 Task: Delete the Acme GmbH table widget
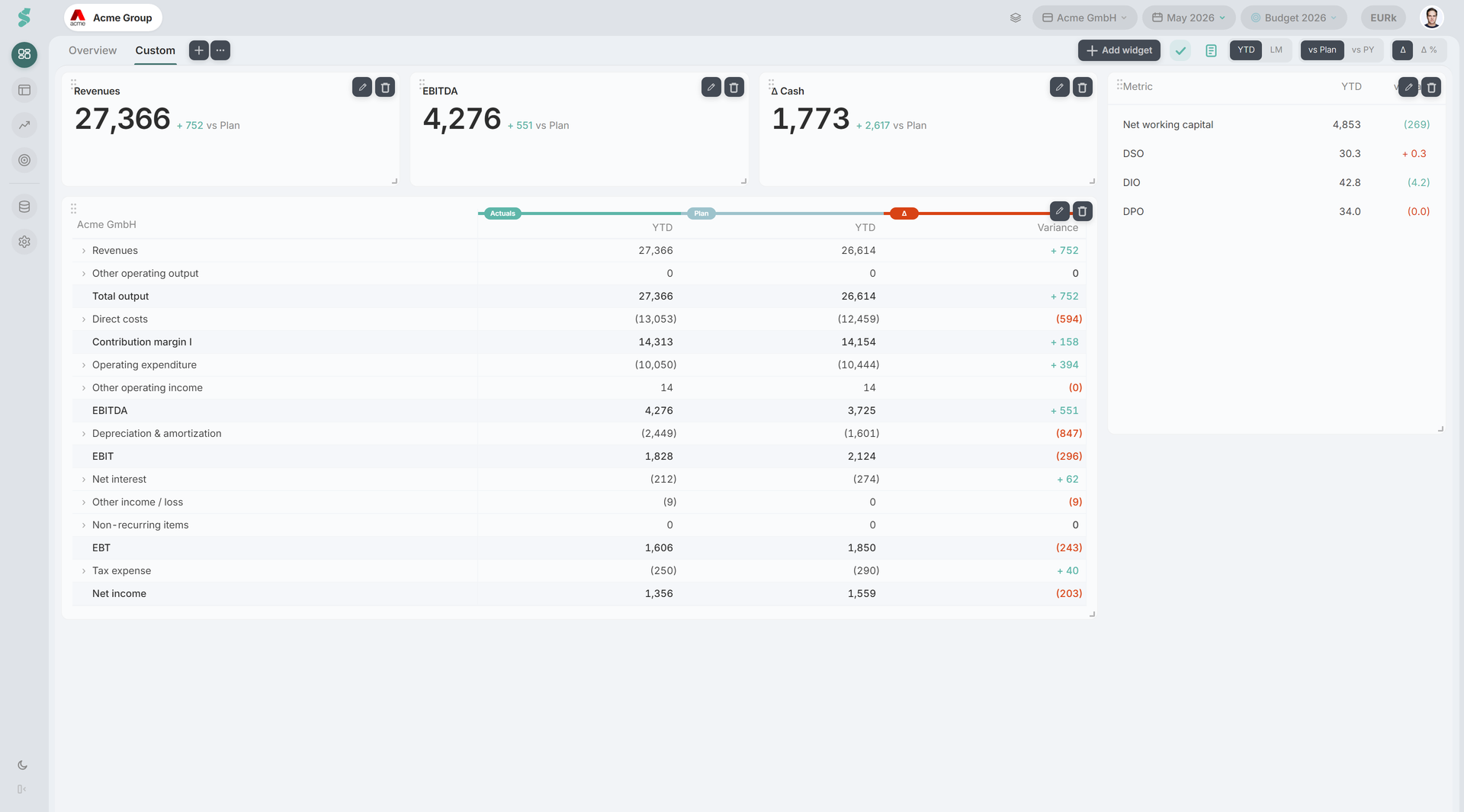(1083, 211)
